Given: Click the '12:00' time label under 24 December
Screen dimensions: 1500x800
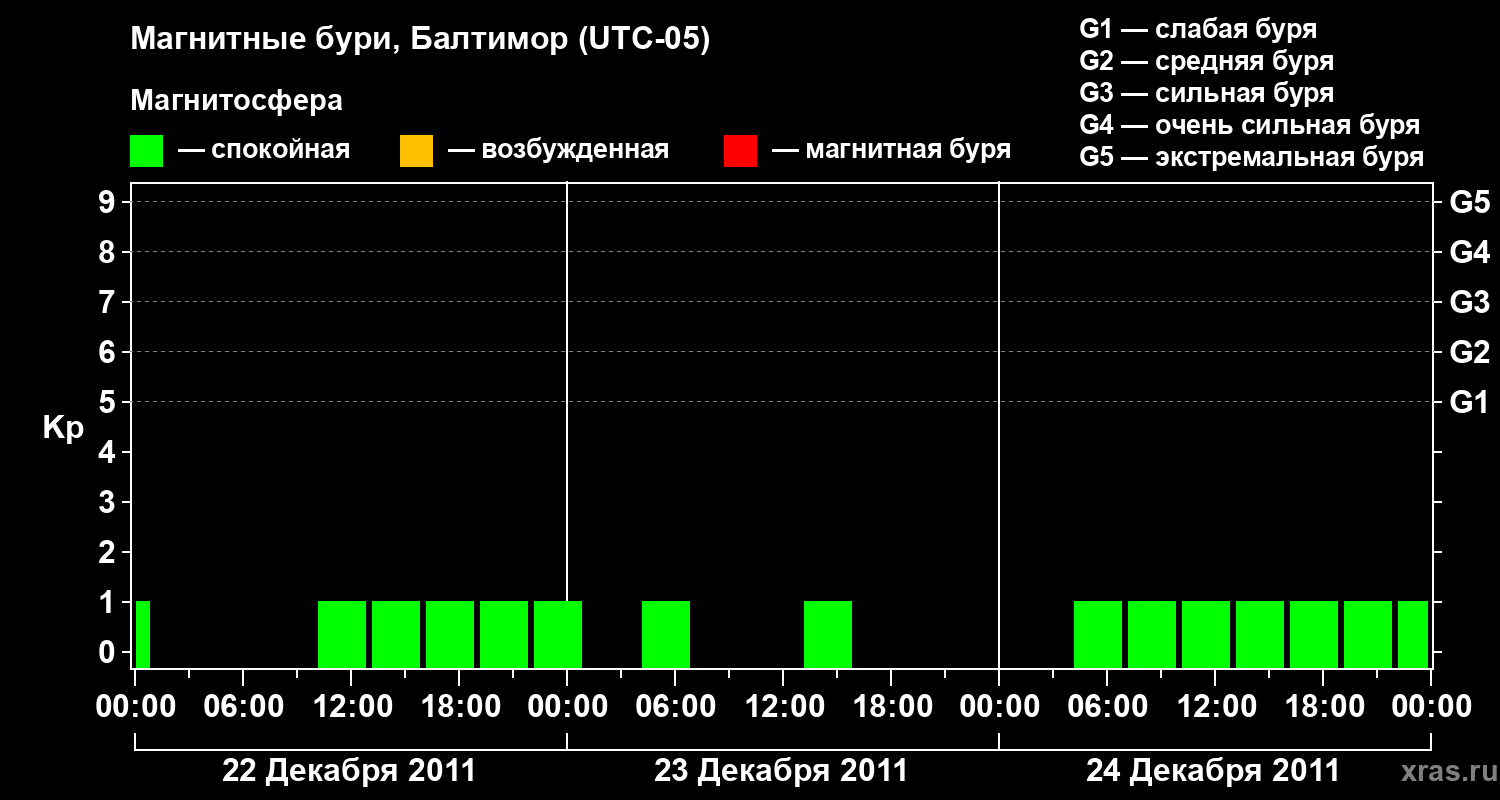Looking at the screenshot, I should click(1215, 707).
